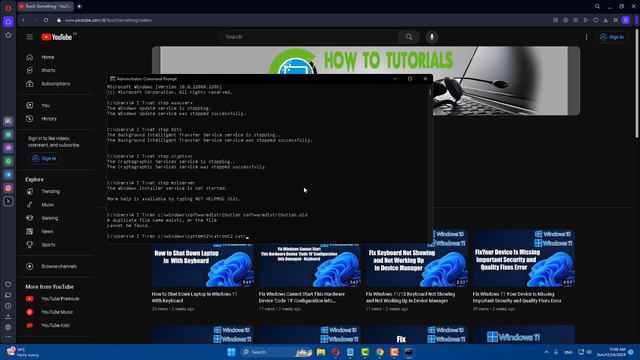The image size is (640, 360).
Task: Click Command Prompt taskbar icon
Action: coord(409,352)
